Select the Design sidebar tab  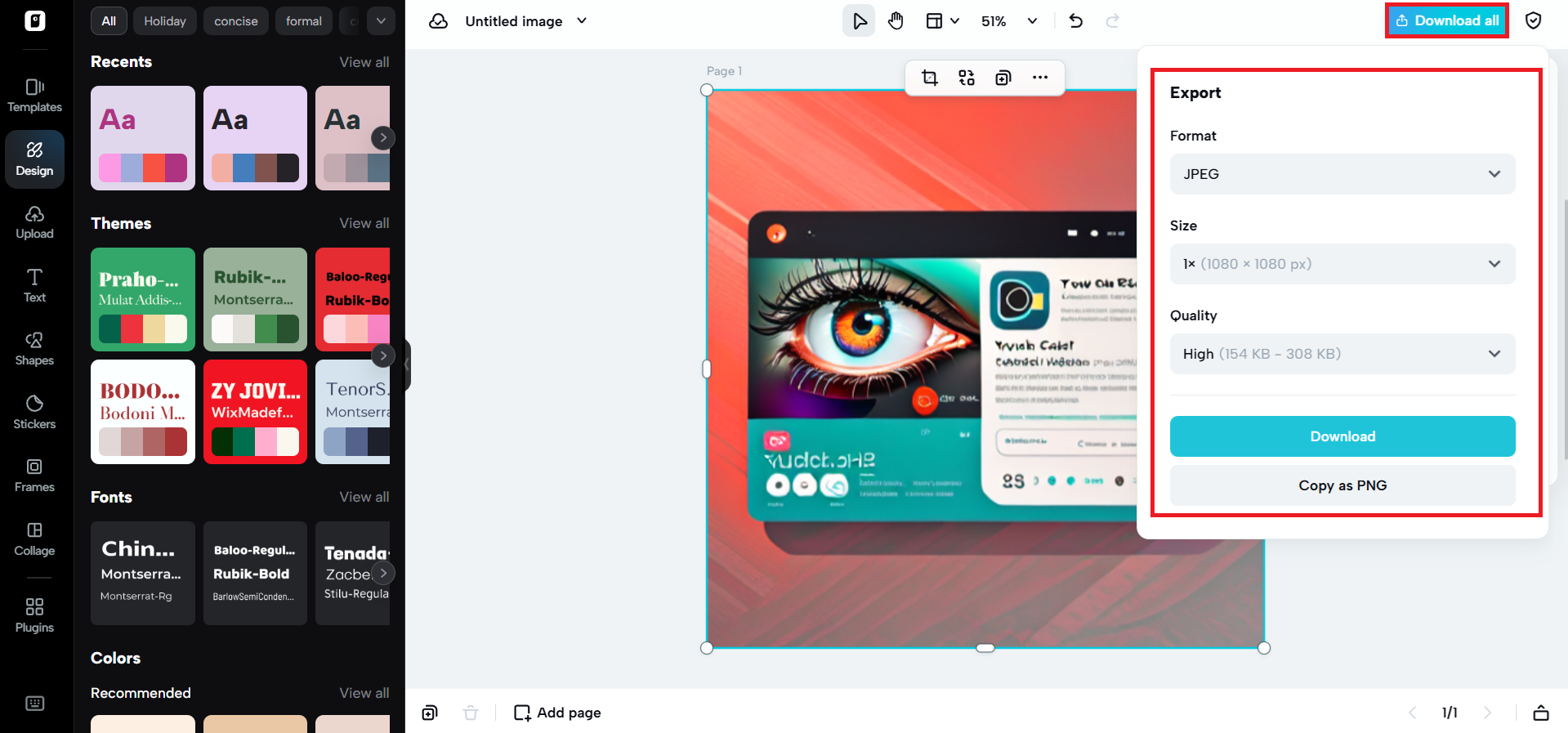point(34,159)
